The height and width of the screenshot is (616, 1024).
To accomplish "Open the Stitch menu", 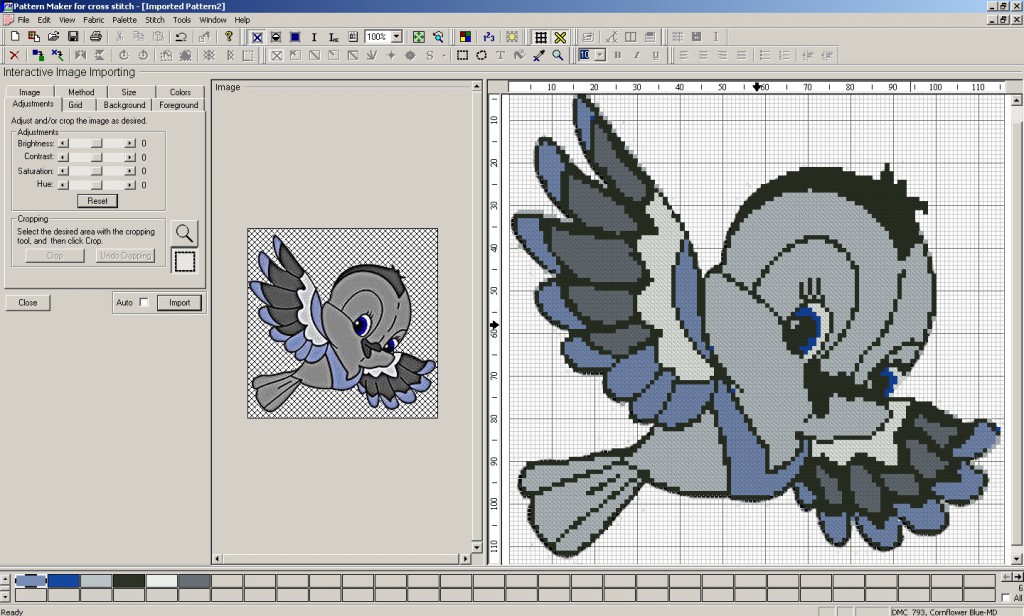I will tap(155, 20).
